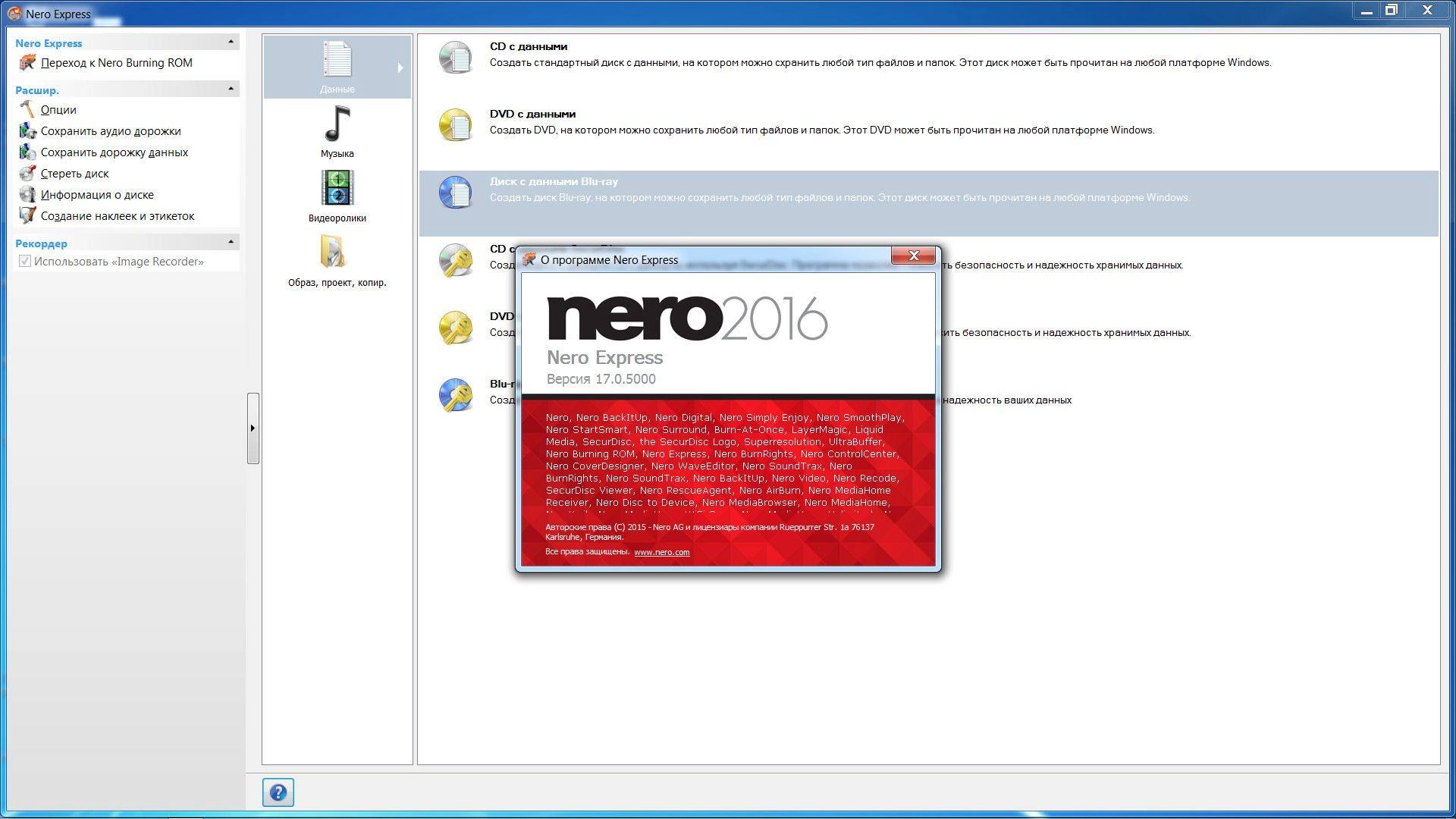Select the DVD с данными heading
Image resolution: width=1456 pixels, height=819 pixels.
pyautogui.click(x=532, y=114)
